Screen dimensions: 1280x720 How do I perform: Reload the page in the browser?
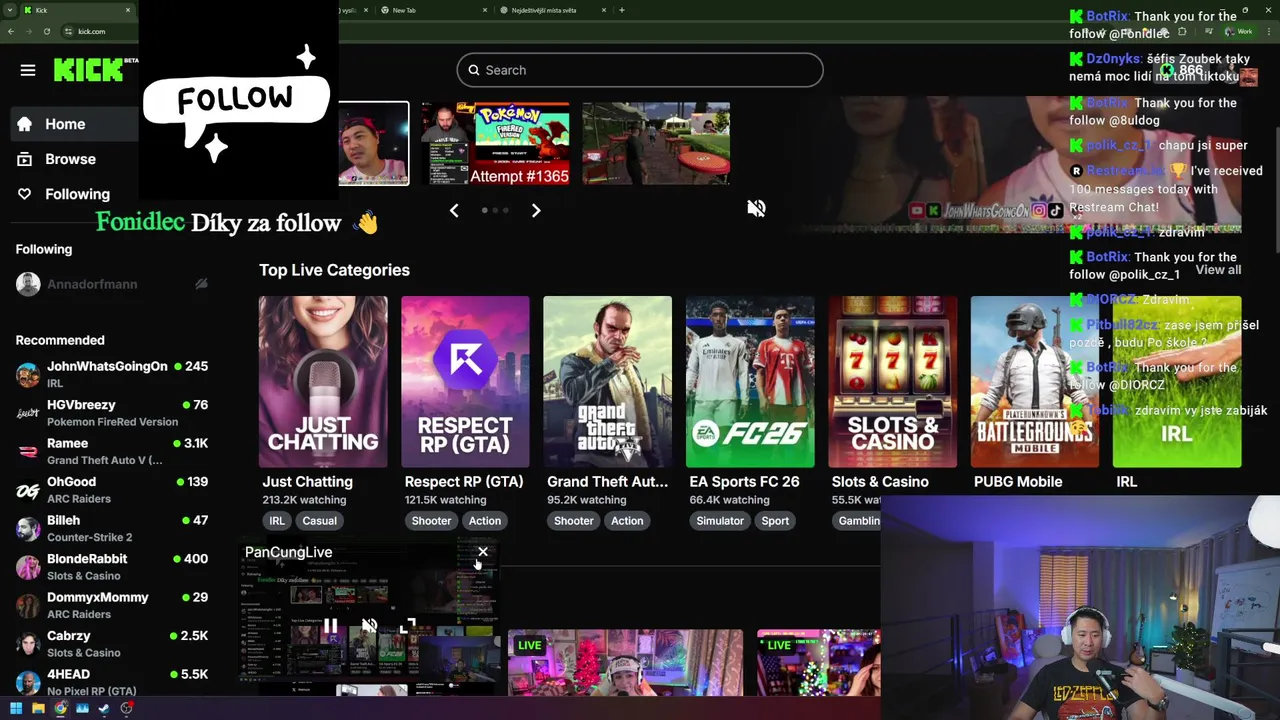coord(47,31)
